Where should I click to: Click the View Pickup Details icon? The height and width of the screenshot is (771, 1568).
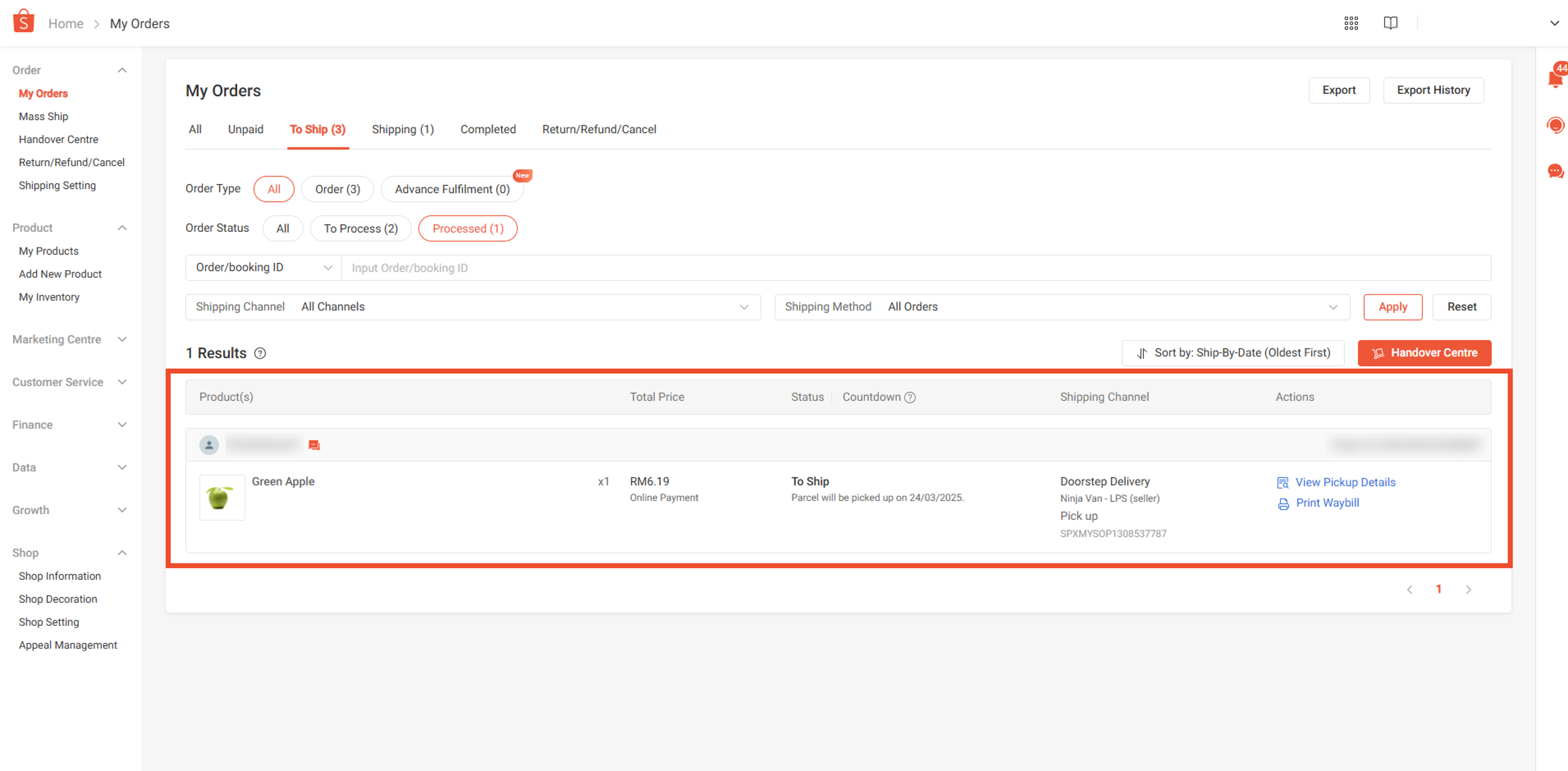(1283, 482)
